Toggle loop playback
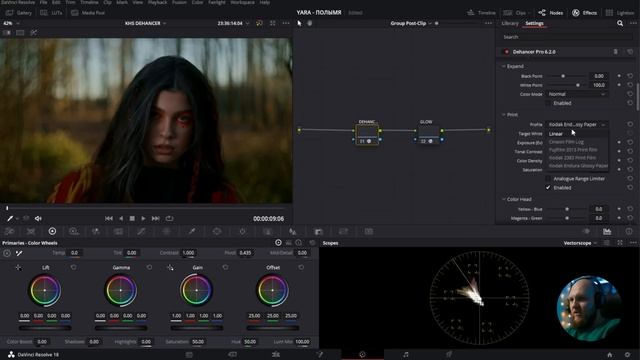Viewport: 640px width, 360px height. pos(169,219)
